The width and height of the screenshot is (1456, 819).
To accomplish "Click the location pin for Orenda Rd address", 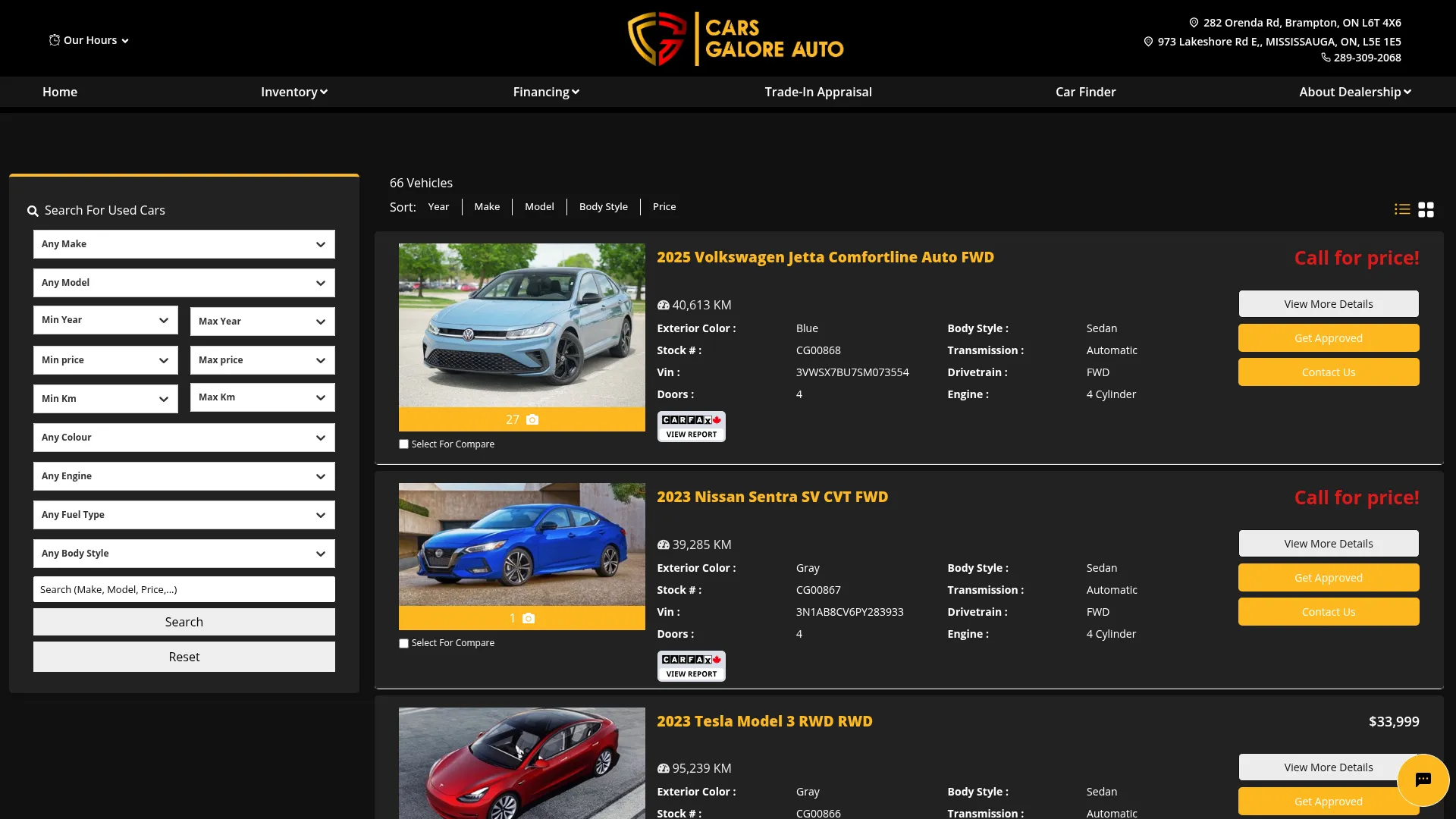I will [x=1194, y=23].
